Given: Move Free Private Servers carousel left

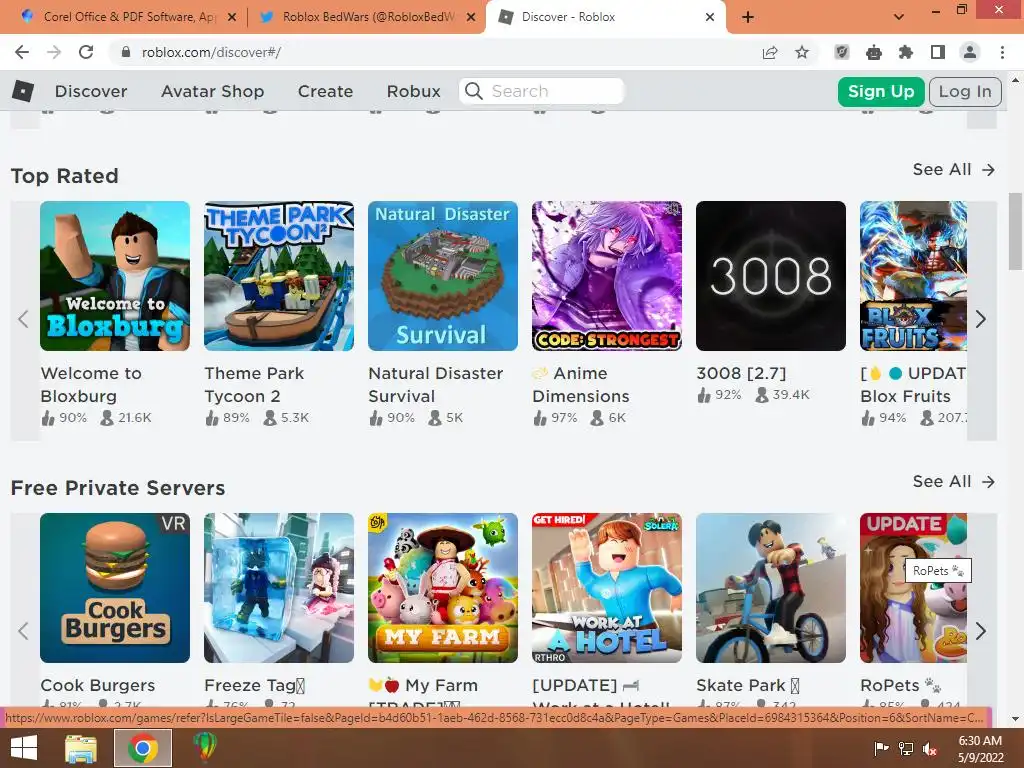Looking at the screenshot, I should [x=24, y=631].
